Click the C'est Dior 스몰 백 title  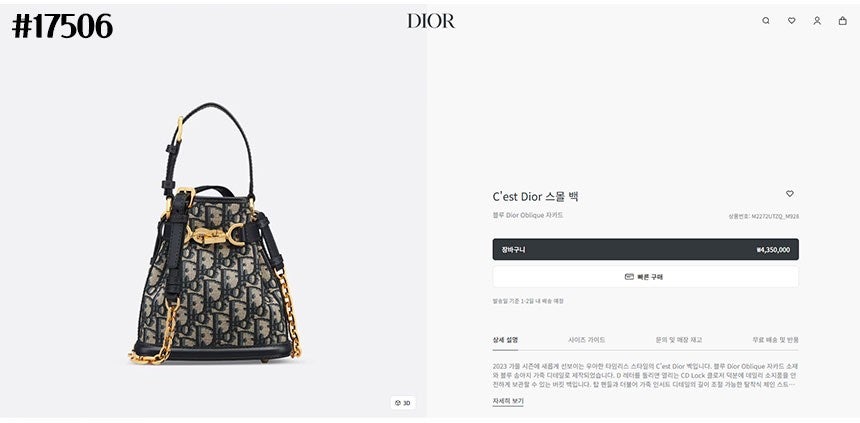pyautogui.click(x=535, y=196)
